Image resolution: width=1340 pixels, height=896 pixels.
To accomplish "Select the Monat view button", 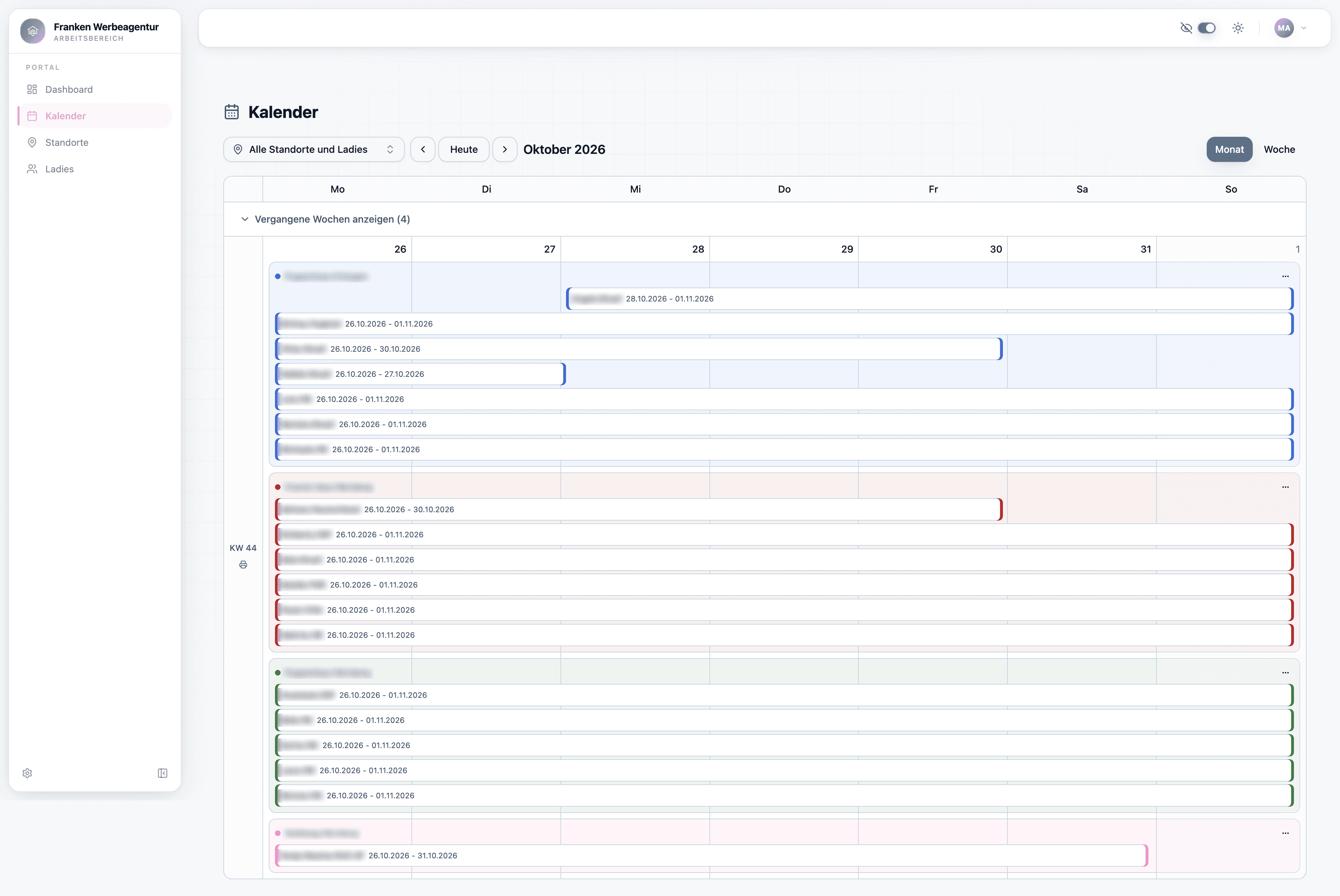I will [x=1229, y=149].
